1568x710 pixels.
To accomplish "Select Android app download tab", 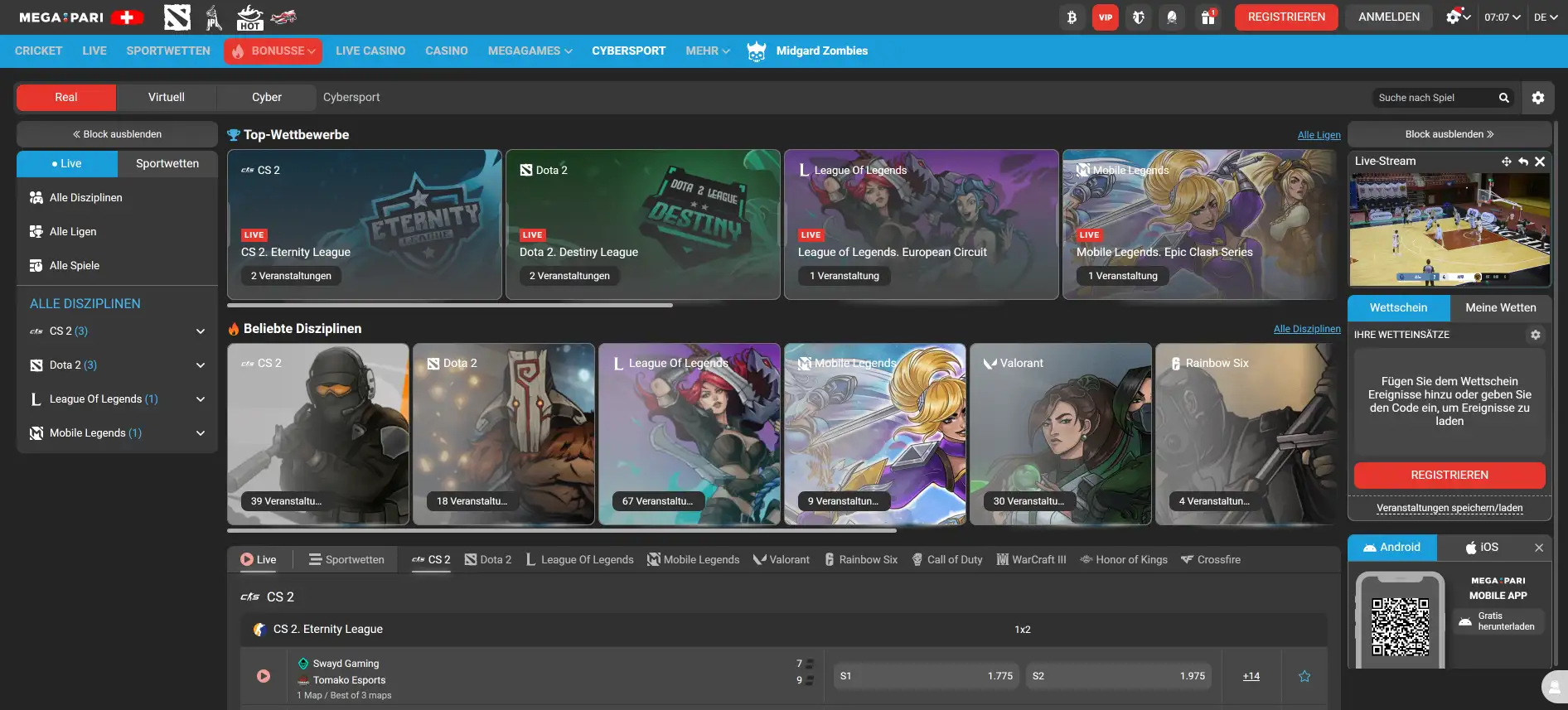I will click(1392, 548).
